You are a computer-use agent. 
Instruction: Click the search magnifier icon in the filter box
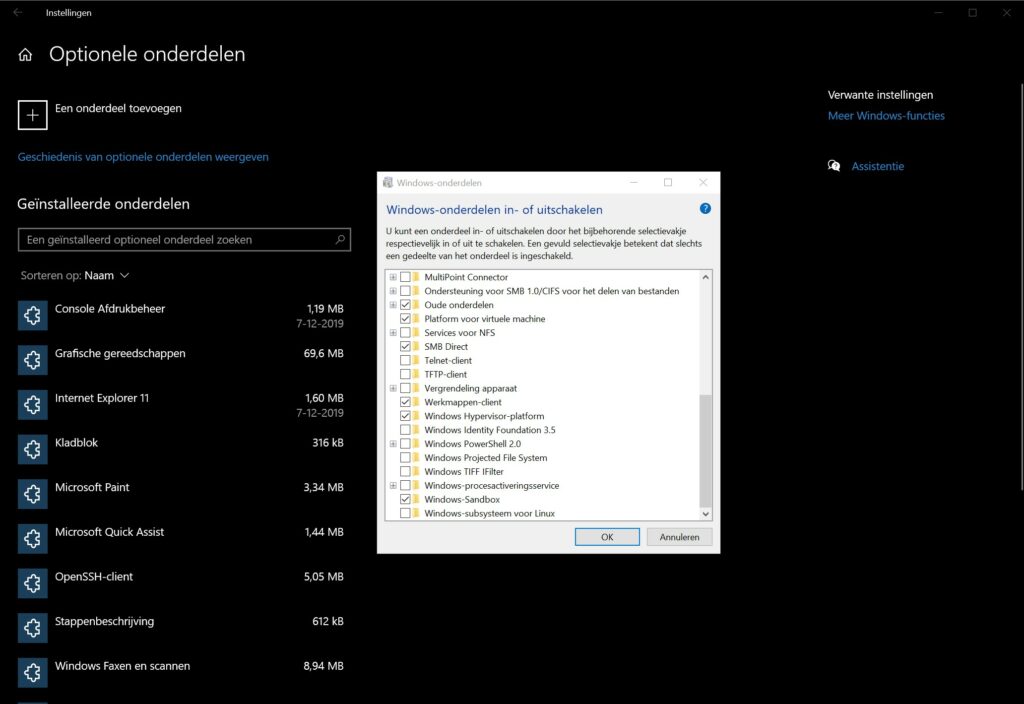coord(340,240)
